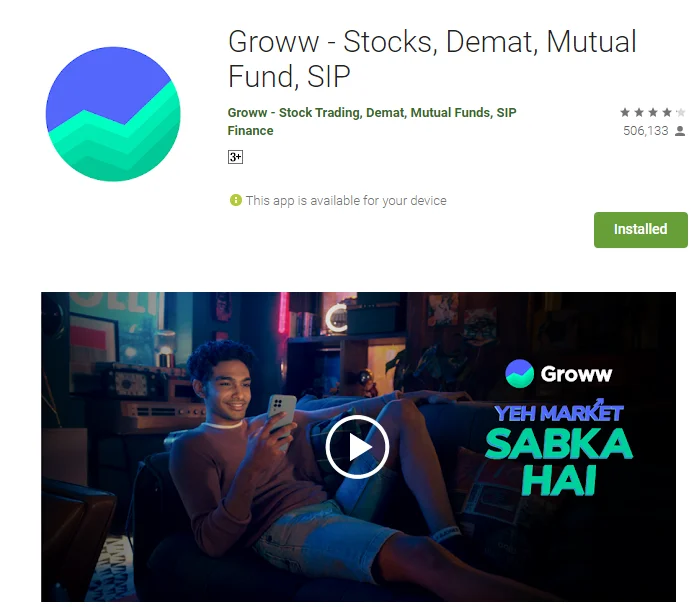
Task: Open the Groww - Stock Trading developer link
Action: (372, 113)
